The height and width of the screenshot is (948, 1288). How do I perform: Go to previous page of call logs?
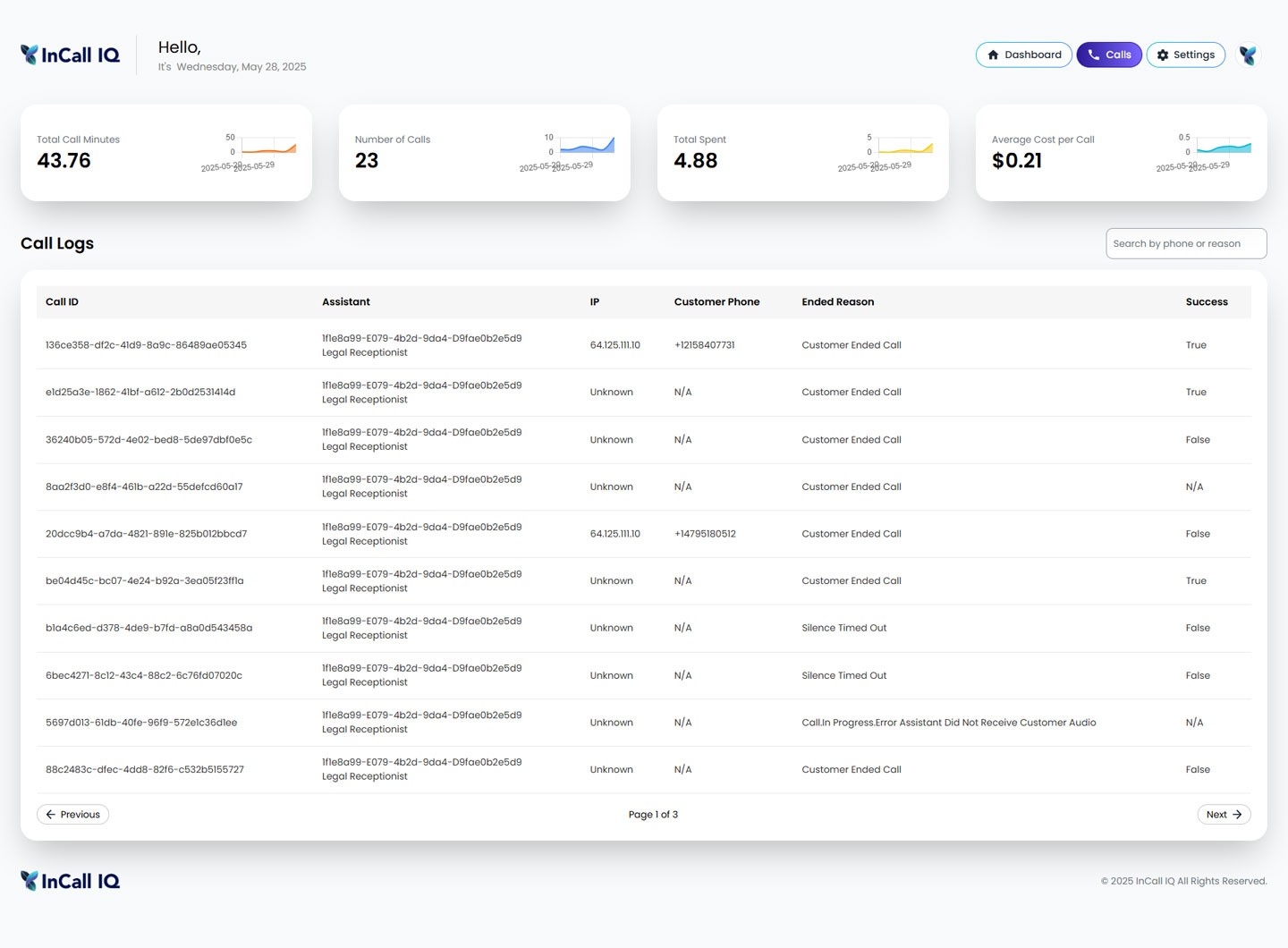coord(72,815)
